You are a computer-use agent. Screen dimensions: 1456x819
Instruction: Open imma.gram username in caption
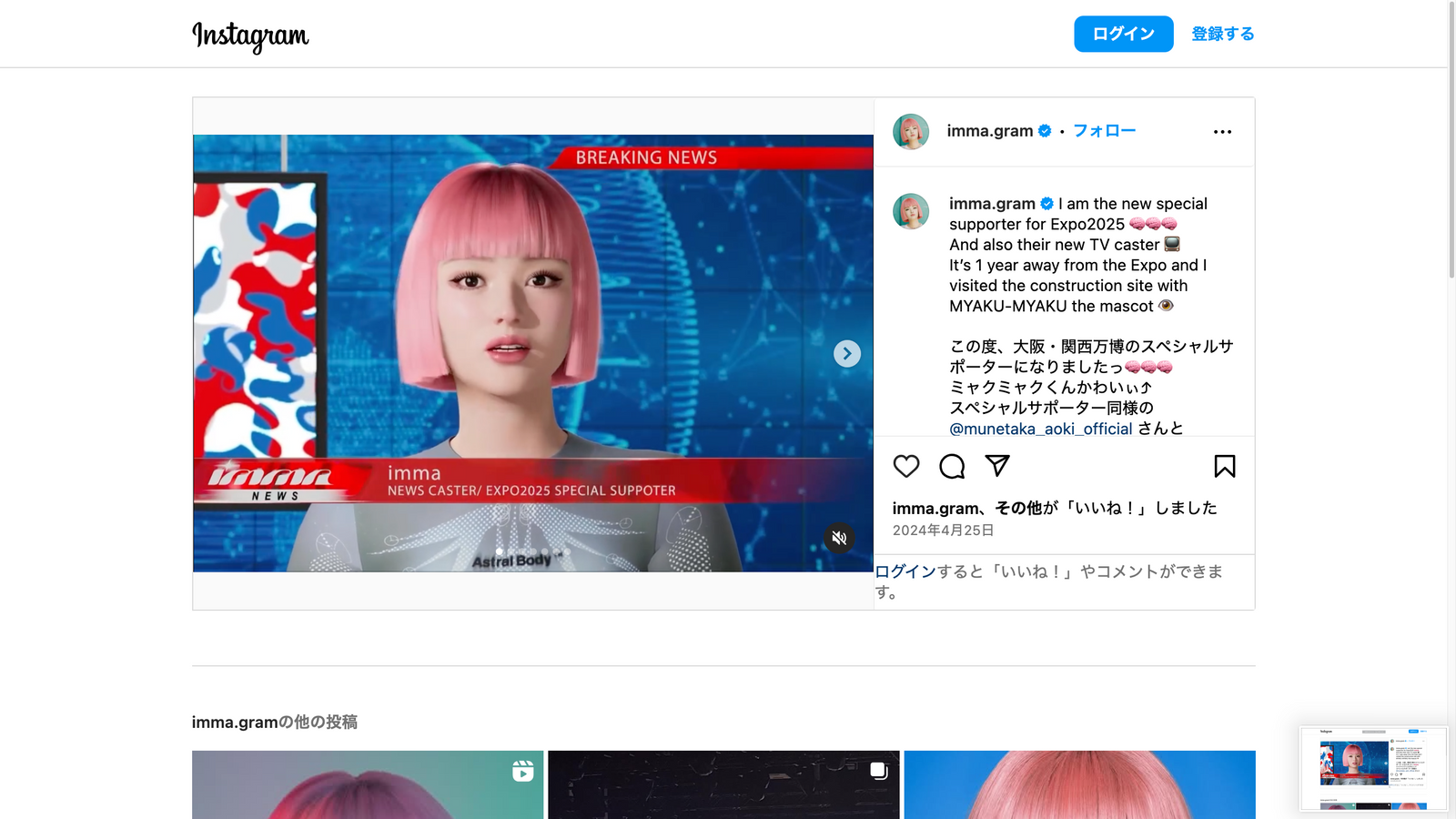point(992,204)
